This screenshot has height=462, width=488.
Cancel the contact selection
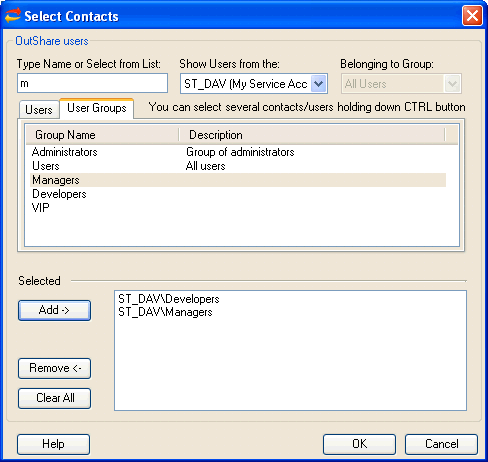441,444
